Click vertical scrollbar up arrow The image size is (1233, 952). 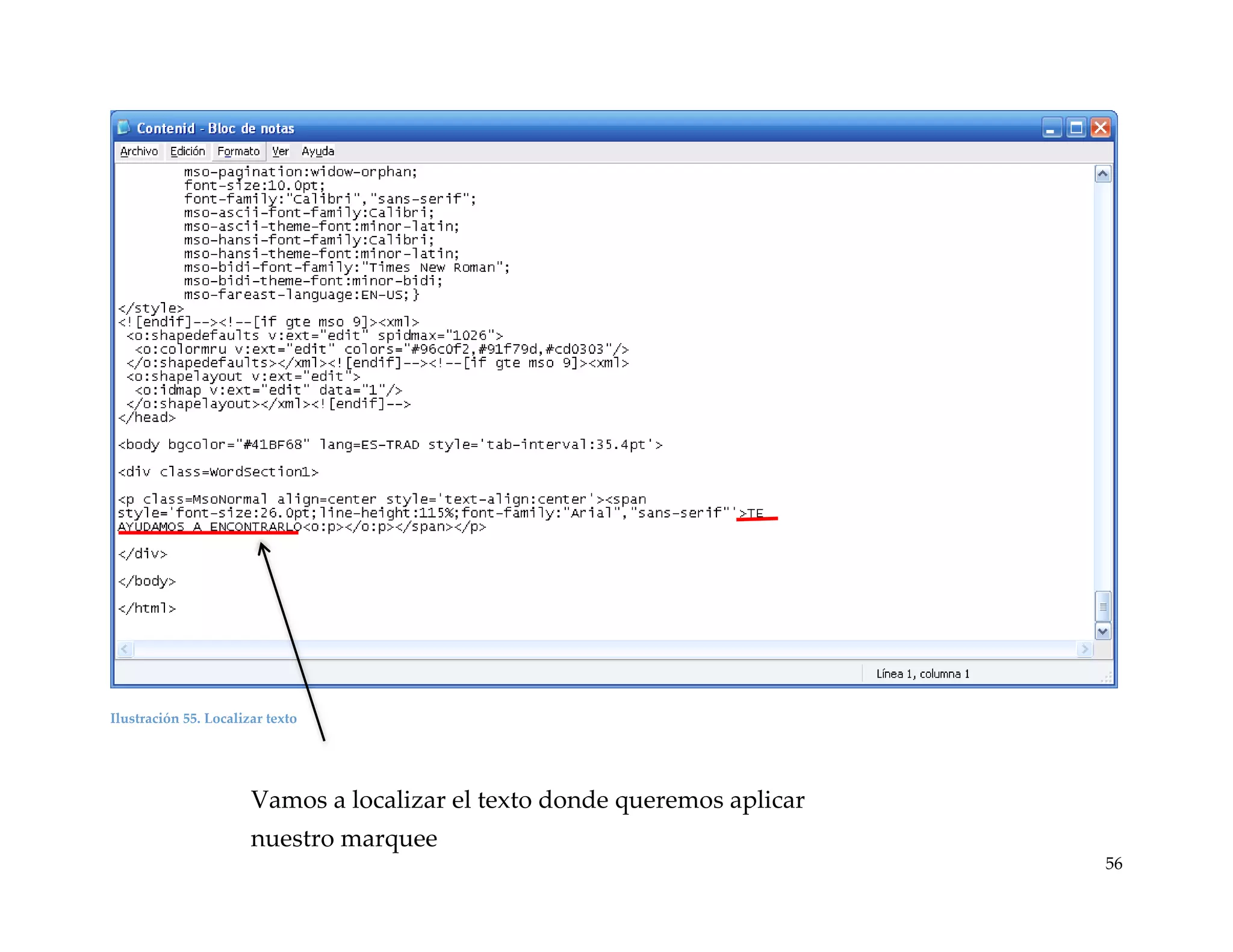point(1102,175)
